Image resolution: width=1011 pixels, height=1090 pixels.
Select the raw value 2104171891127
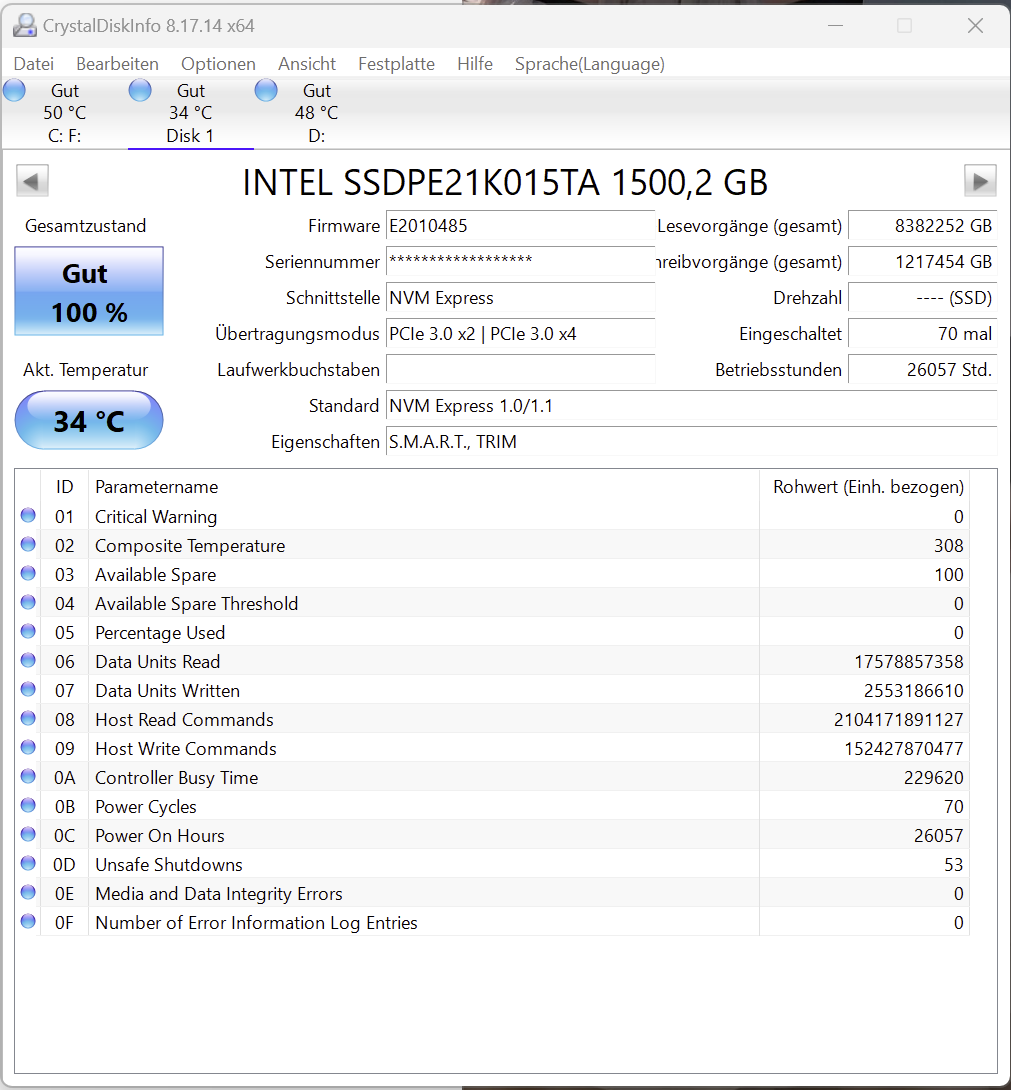[899, 719]
